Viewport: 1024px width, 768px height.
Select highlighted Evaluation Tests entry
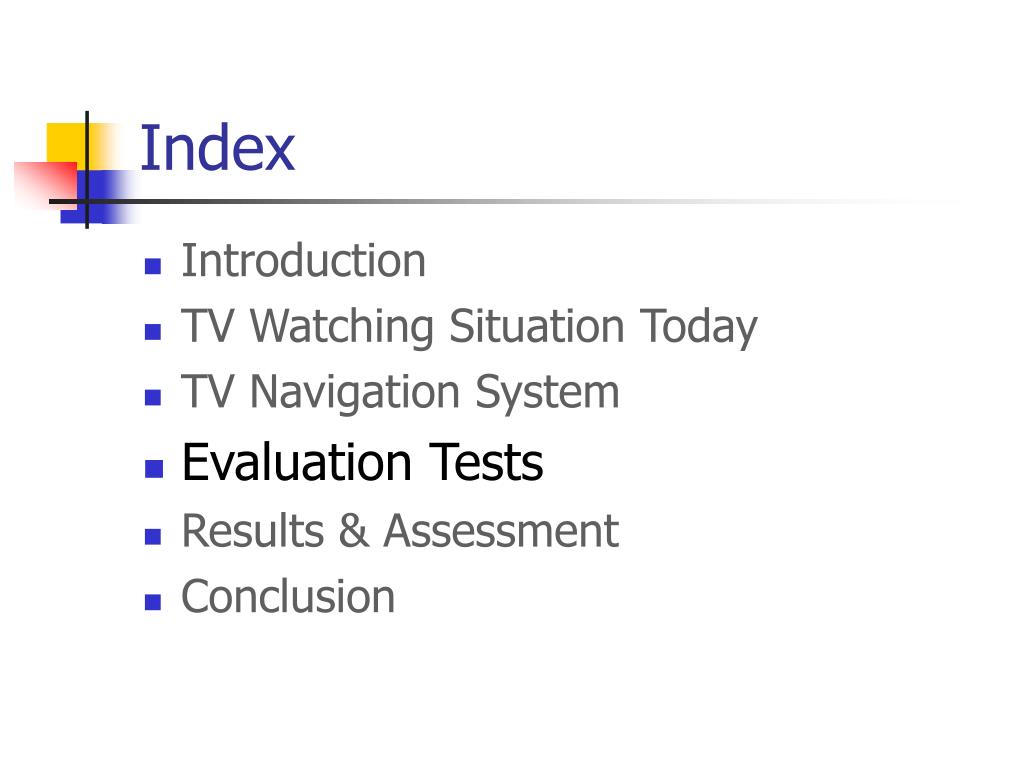[362, 462]
